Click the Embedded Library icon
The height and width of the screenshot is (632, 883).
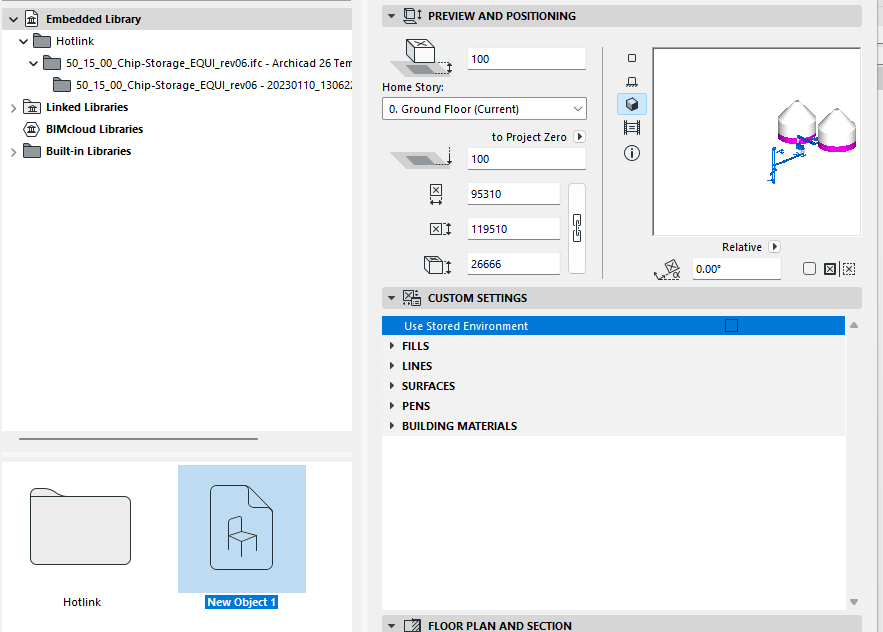[x=32, y=19]
